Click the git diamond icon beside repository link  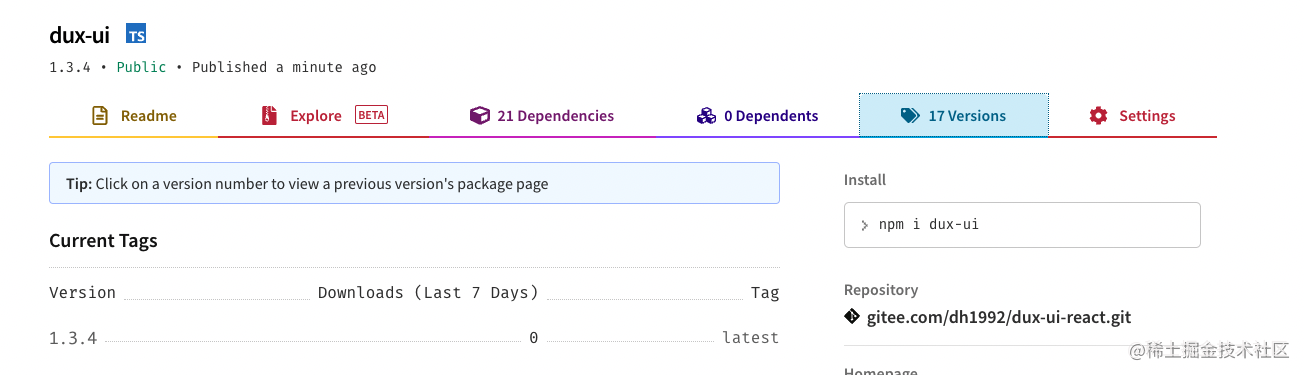click(x=852, y=317)
